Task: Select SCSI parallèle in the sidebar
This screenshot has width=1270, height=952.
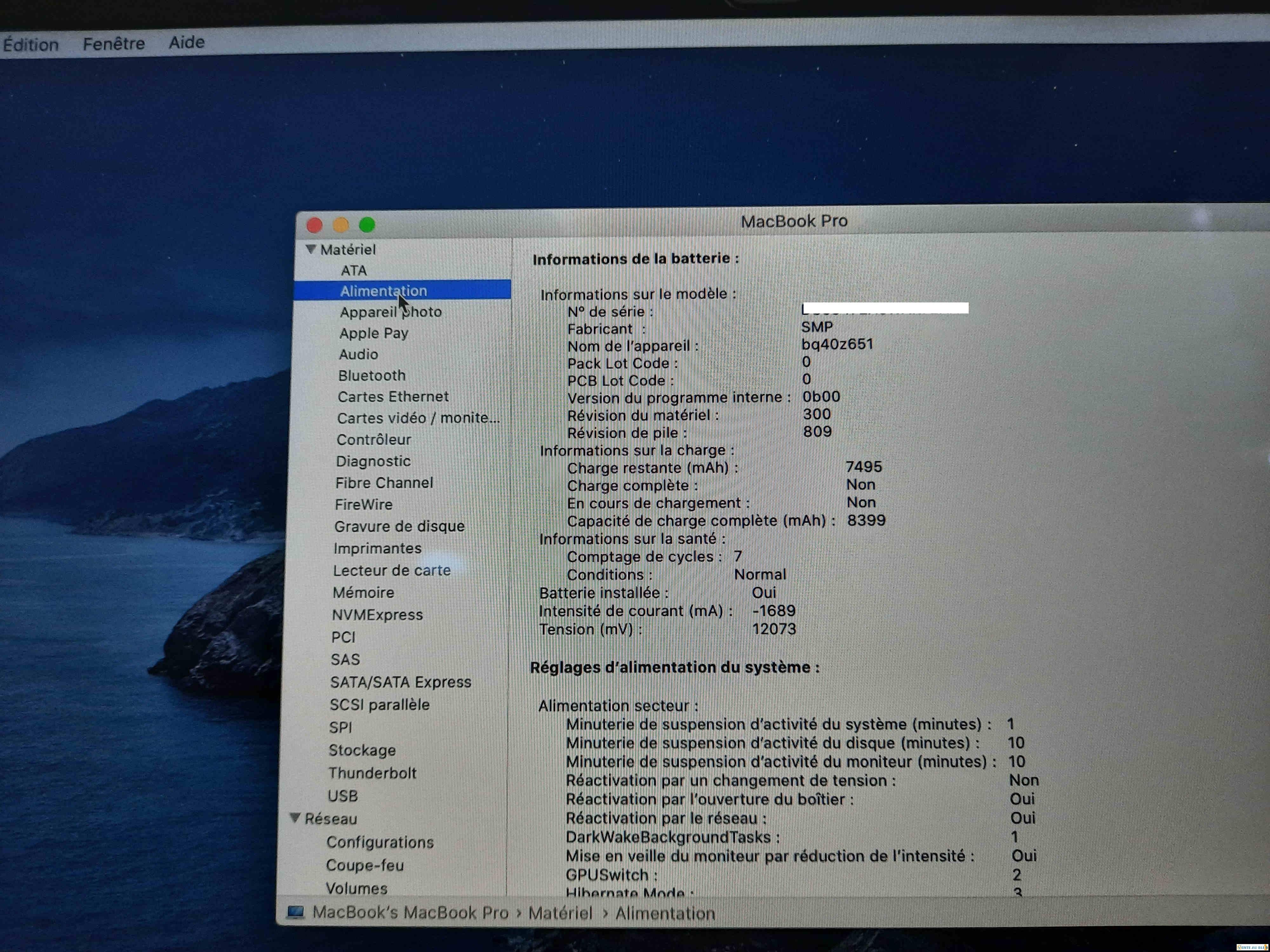Action: pyautogui.click(x=379, y=705)
